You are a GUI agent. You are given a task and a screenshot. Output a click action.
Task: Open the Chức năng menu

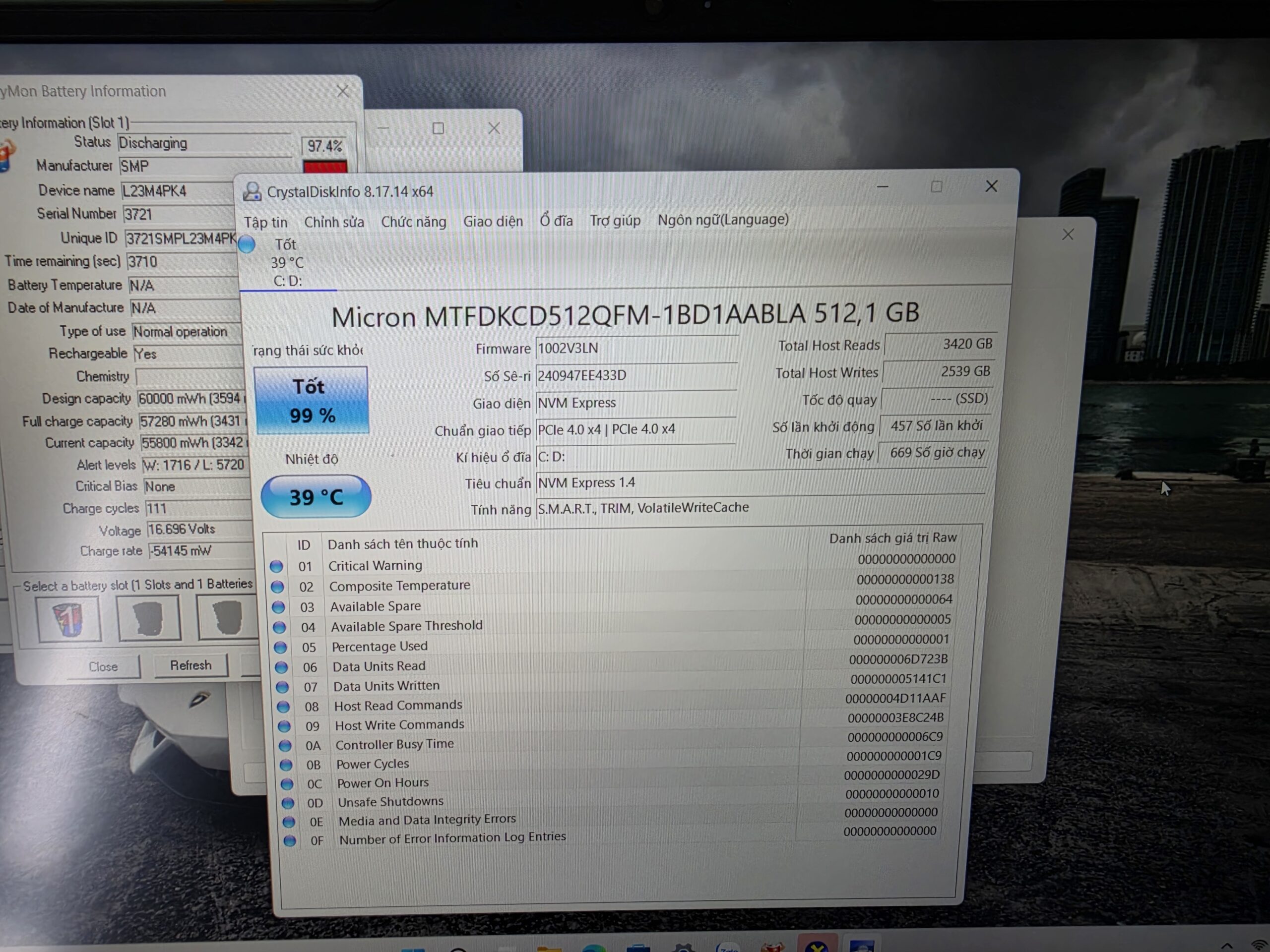coord(413,222)
